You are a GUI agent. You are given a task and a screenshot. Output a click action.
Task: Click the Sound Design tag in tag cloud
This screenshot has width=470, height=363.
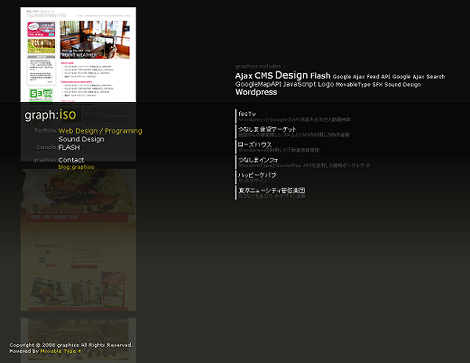(403, 85)
